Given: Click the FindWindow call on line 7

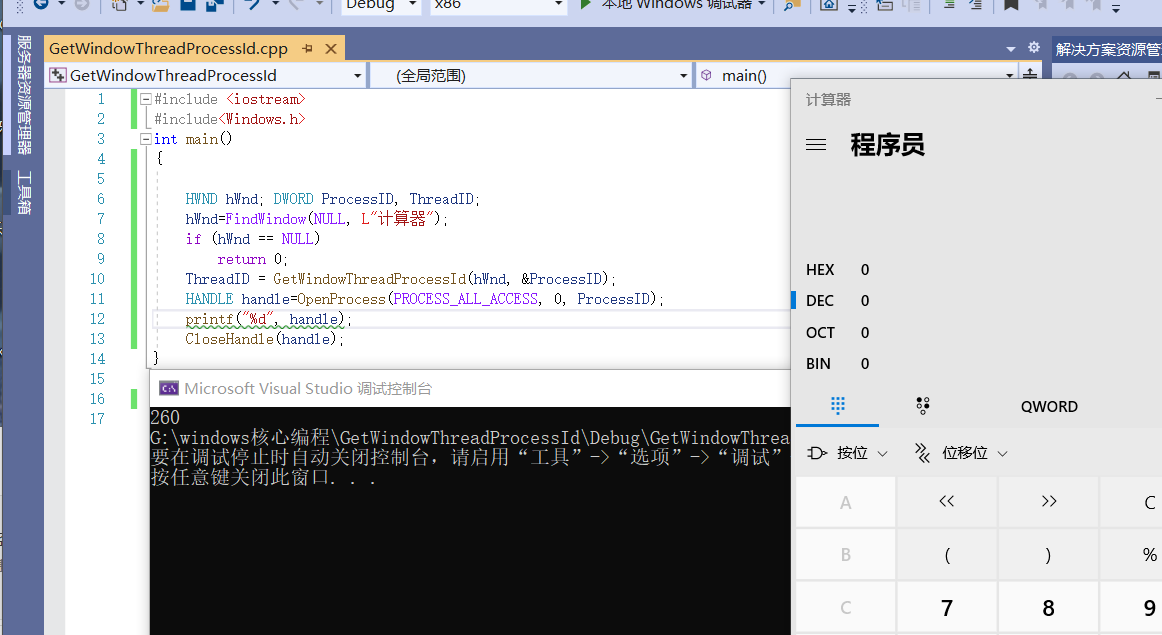Looking at the screenshot, I should click(265, 219).
